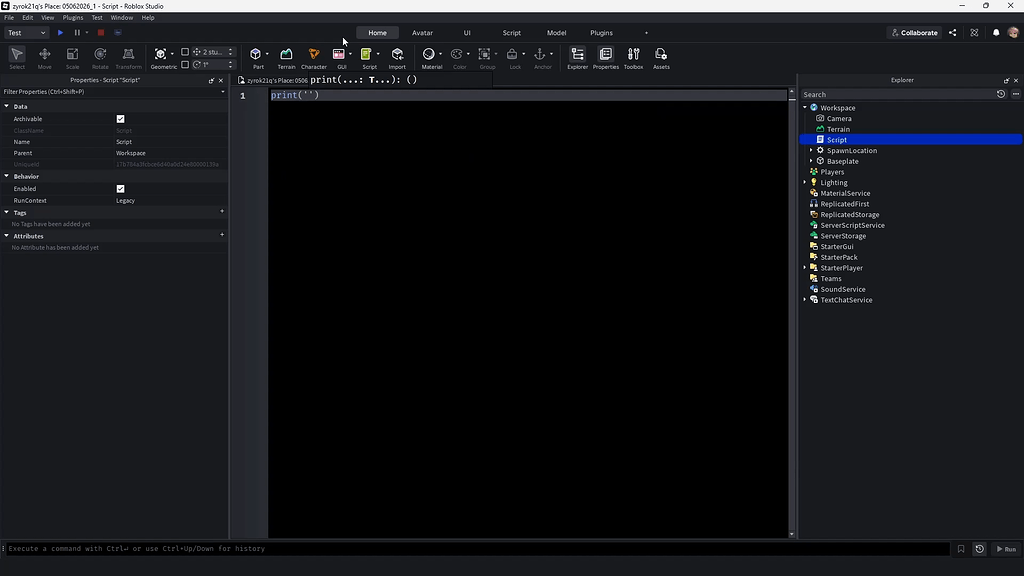Open the File menu
This screenshot has width=1024, height=576.
coord(9,18)
